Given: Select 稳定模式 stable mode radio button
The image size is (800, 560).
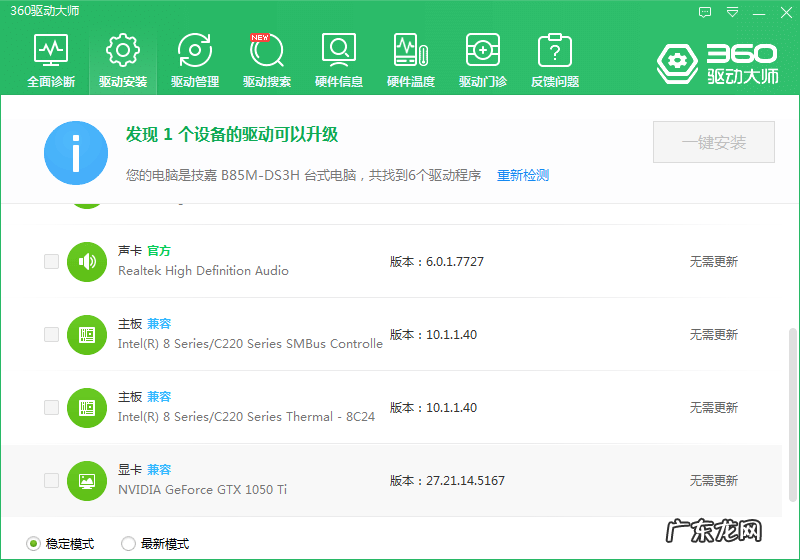Looking at the screenshot, I should click(33, 544).
